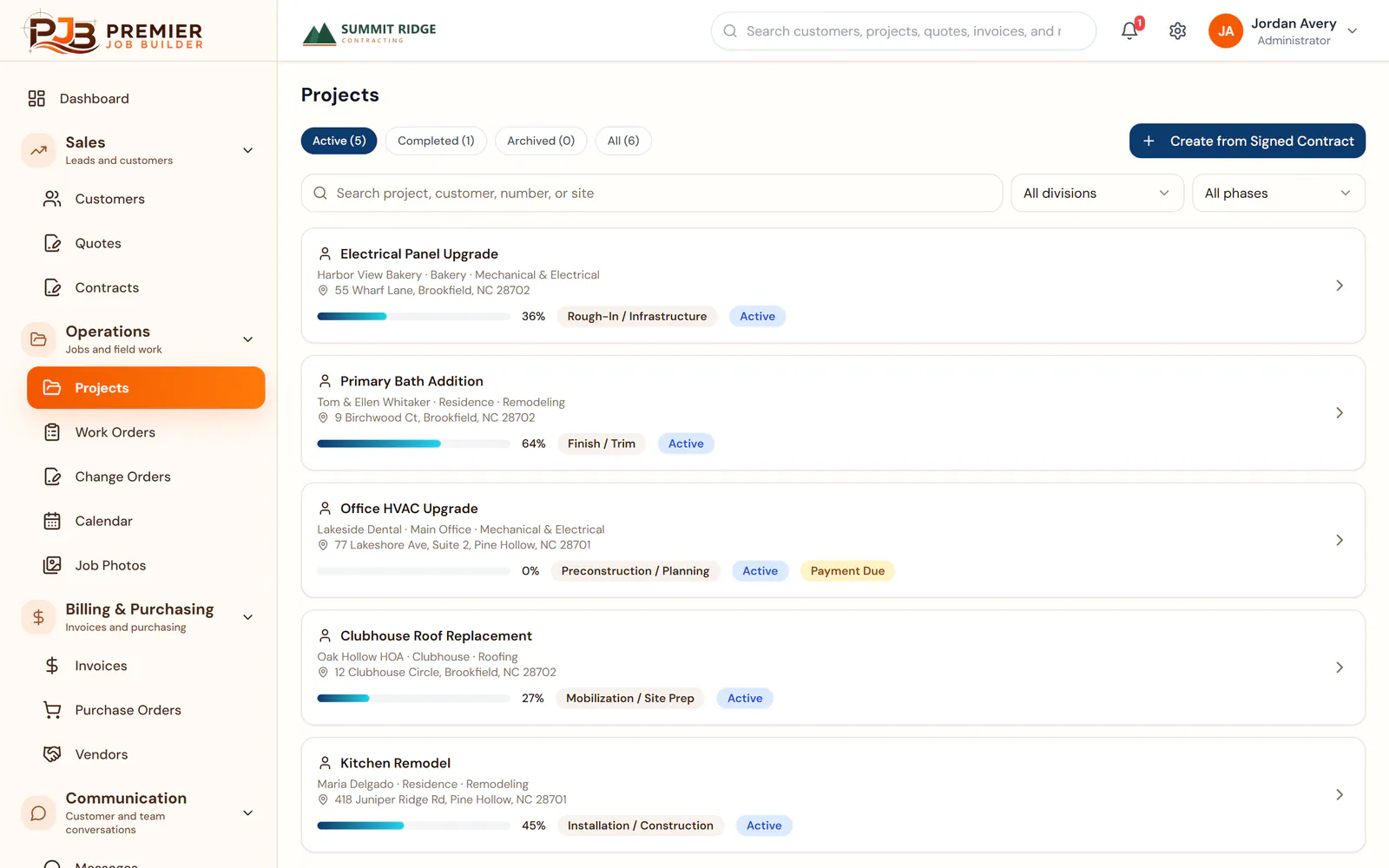Click the Customers people icon
This screenshot has width=1389, height=868.
[x=52, y=199]
